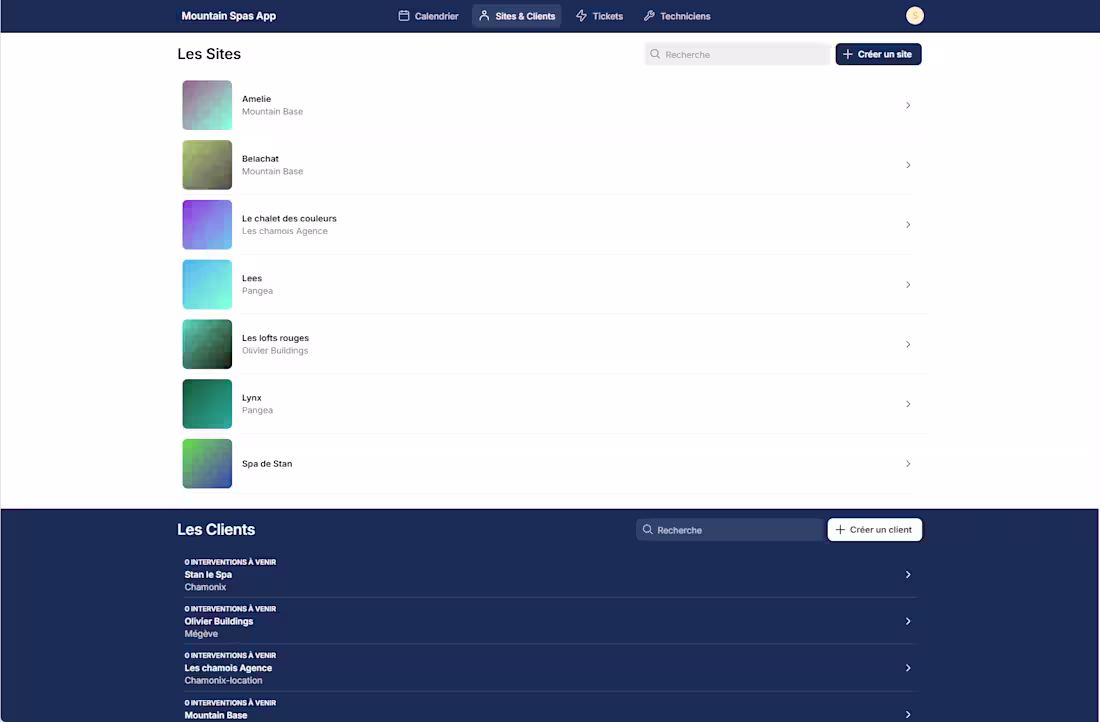
Task: Click the Tickets lightning icon
Action: tap(581, 15)
